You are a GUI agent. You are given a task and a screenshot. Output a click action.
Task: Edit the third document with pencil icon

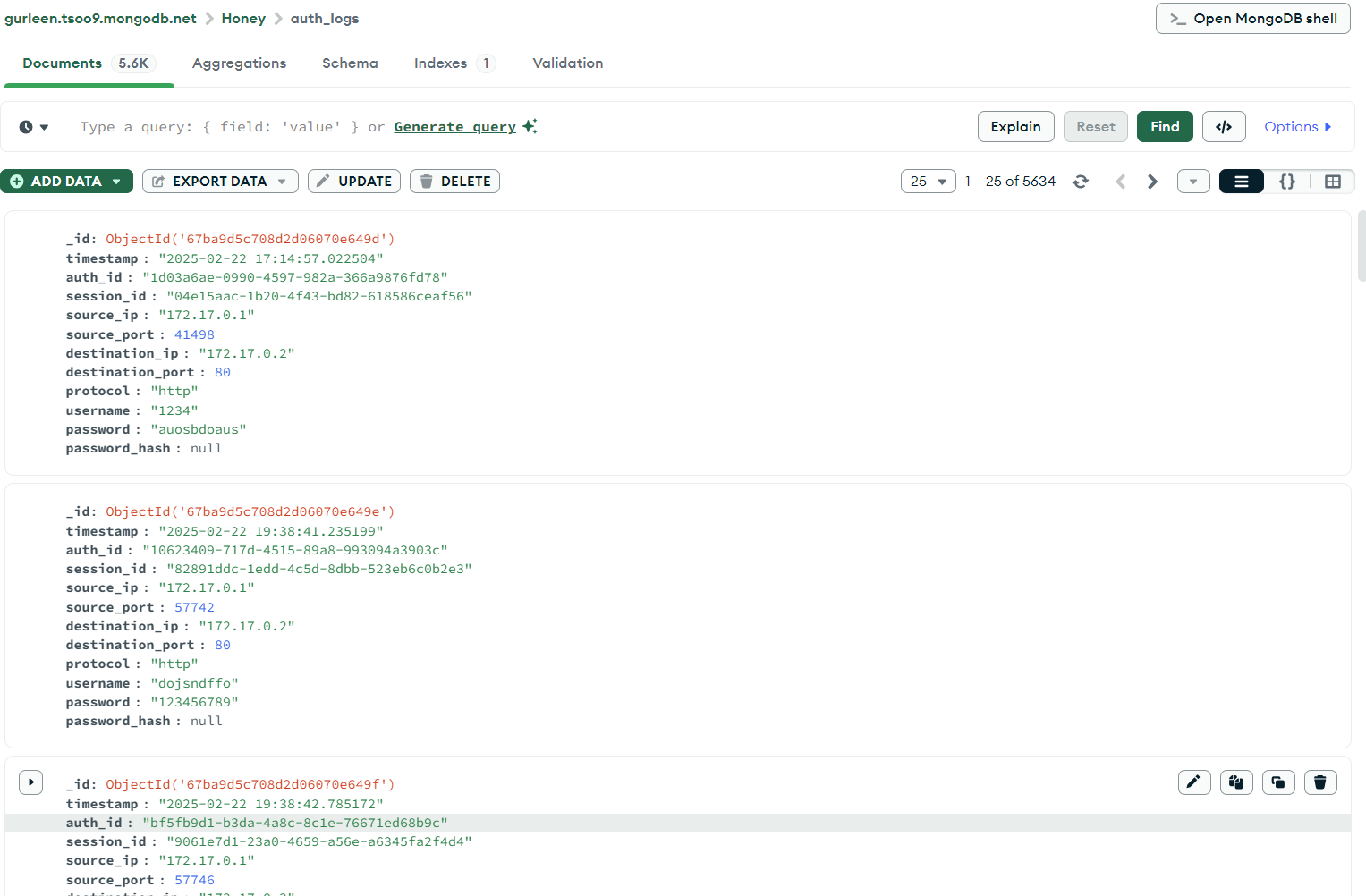pyautogui.click(x=1194, y=782)
